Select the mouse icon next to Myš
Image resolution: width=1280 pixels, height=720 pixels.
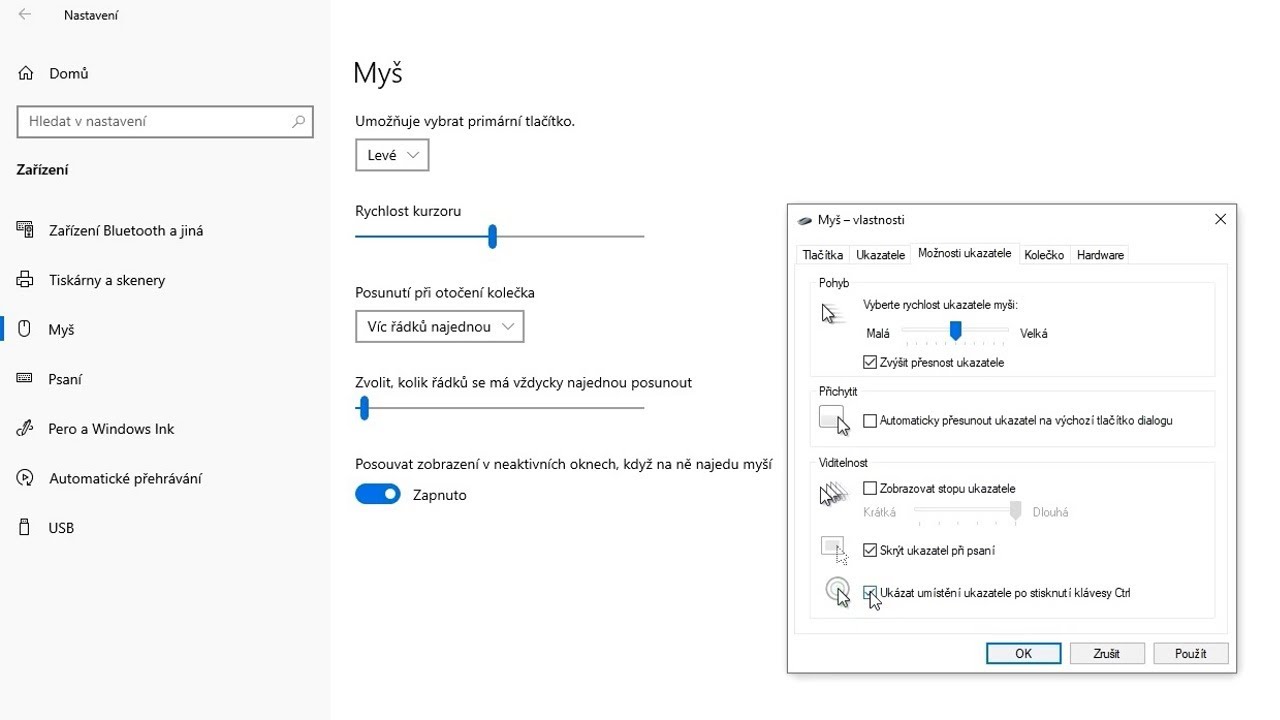click(x=25, y=329)
